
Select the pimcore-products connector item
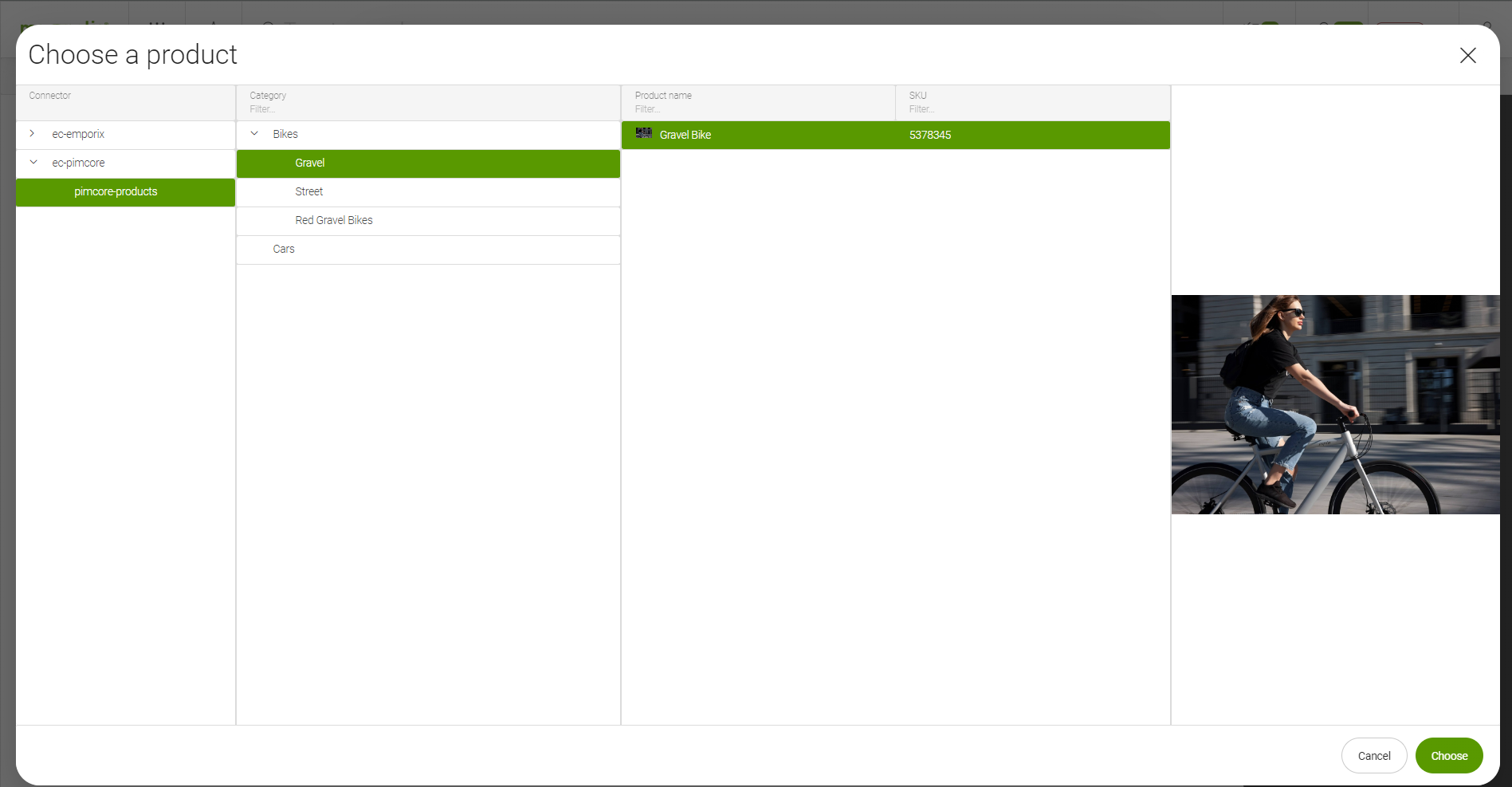[116, 192]
